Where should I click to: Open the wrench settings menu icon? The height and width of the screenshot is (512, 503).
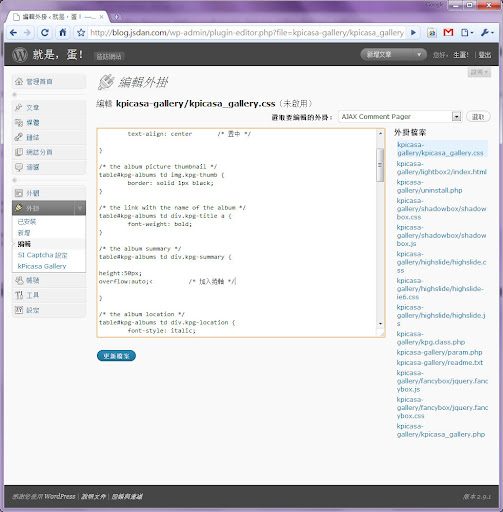click(487, 33)
